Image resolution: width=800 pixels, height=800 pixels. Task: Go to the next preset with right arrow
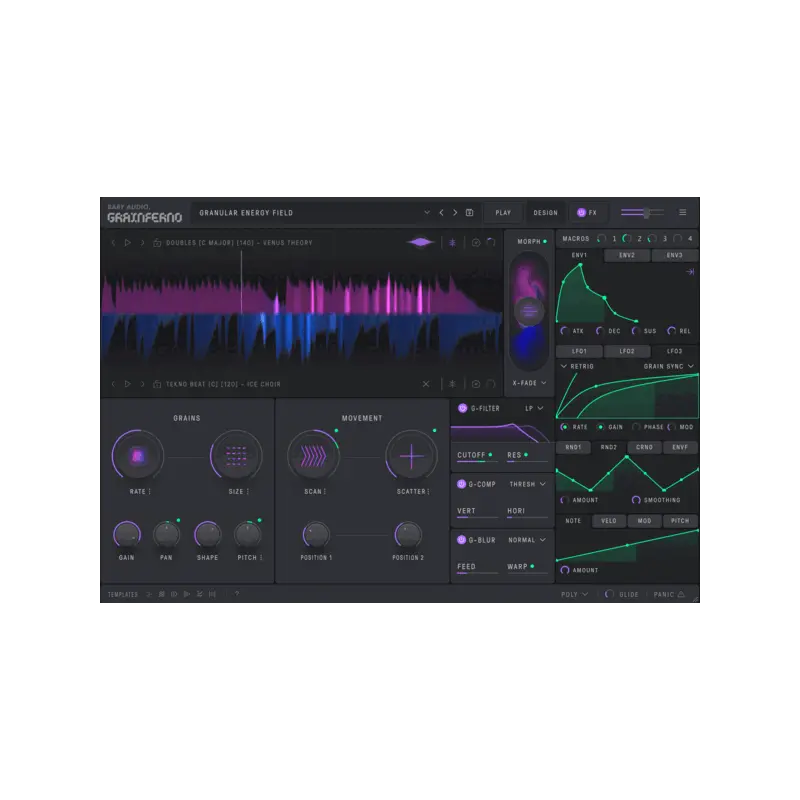pyautogui.click(x=455, y=213)
